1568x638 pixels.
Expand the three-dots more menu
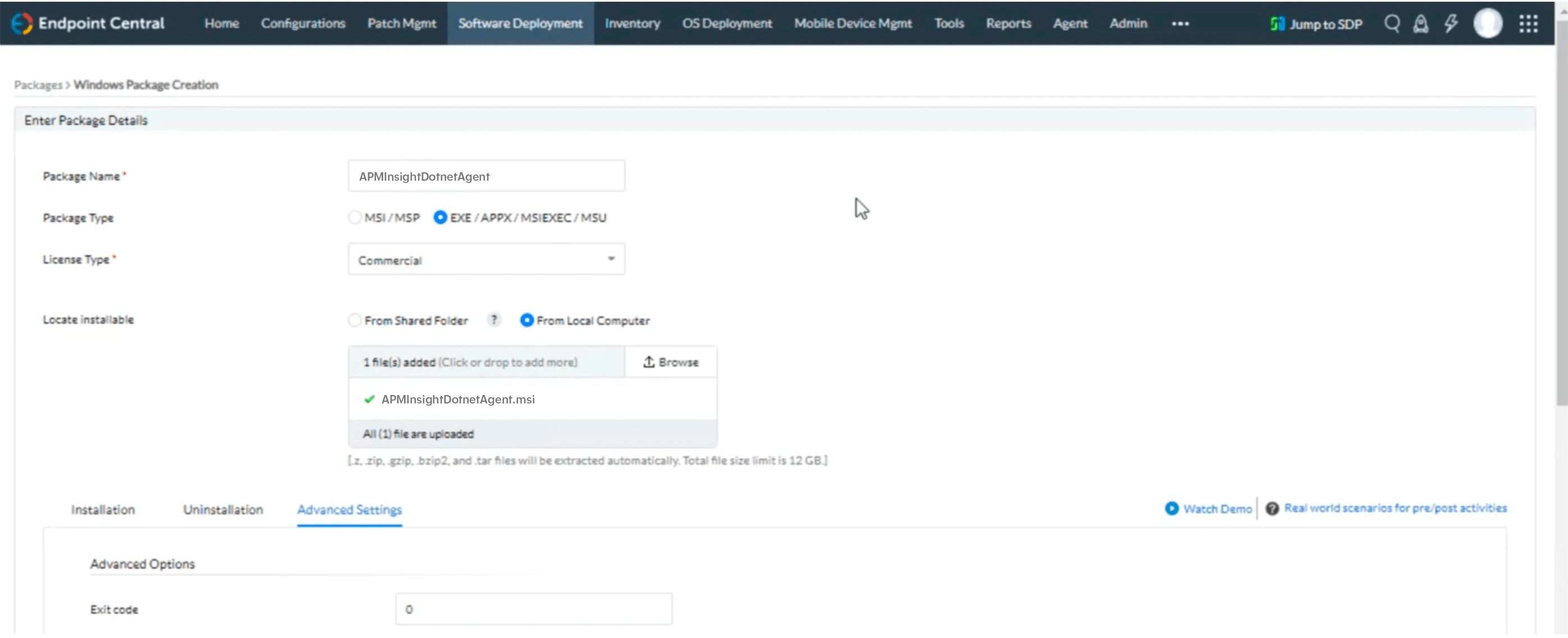pos(1180,24)
